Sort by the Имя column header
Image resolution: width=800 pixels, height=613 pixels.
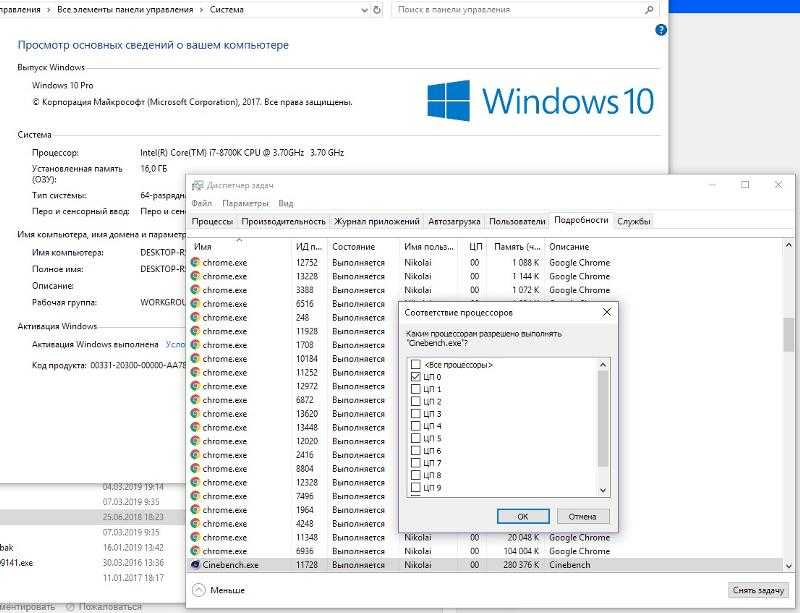(240, 246)
